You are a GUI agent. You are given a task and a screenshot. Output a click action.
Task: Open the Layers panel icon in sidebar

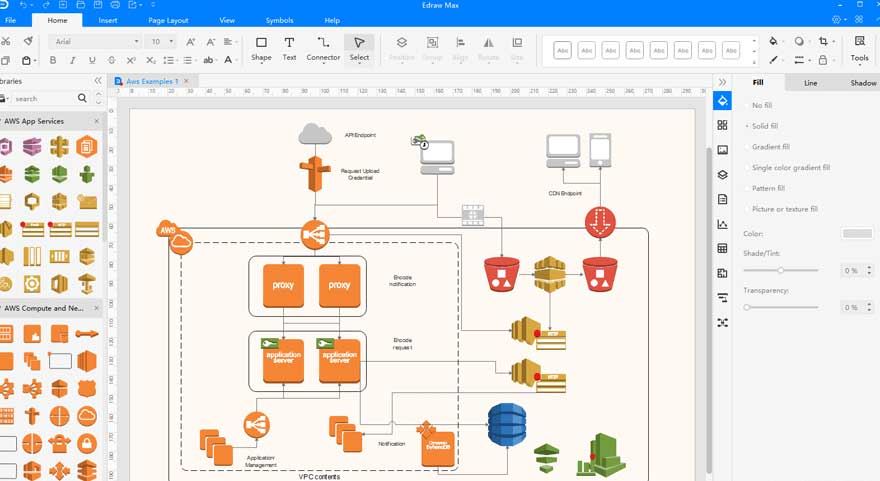[x=722, y=174]
